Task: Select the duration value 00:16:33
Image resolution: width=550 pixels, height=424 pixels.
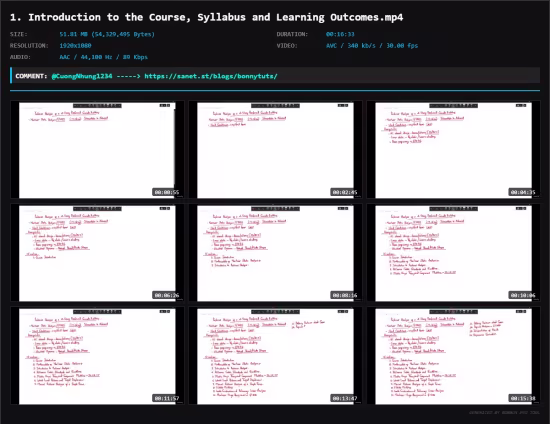Action: pos(340,34)
